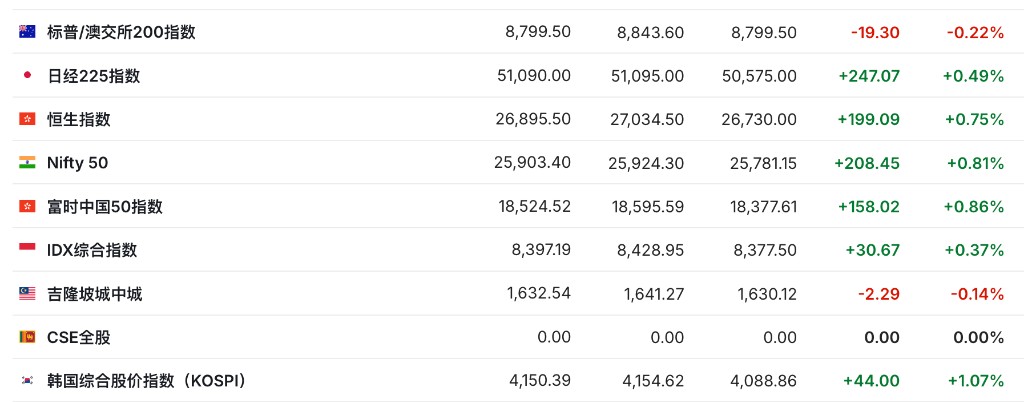Open the 富时中国50指数 link
This screenshot has height=402, width=1024.
[105, 207]
